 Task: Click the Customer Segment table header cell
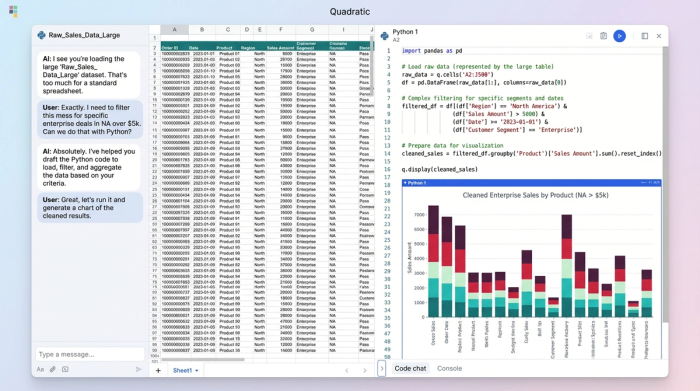click(312, 46)
